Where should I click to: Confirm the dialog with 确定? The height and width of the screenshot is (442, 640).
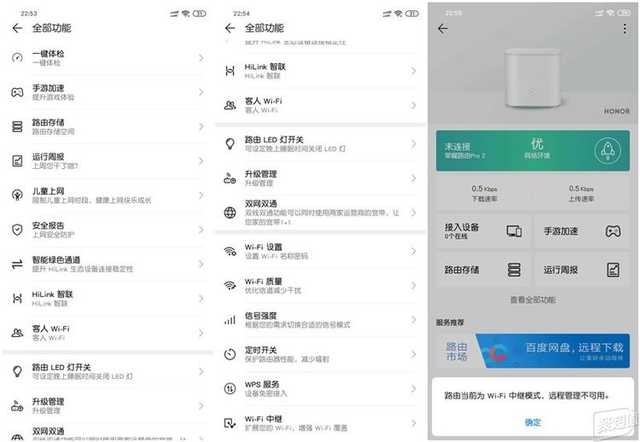pos(533,422)
